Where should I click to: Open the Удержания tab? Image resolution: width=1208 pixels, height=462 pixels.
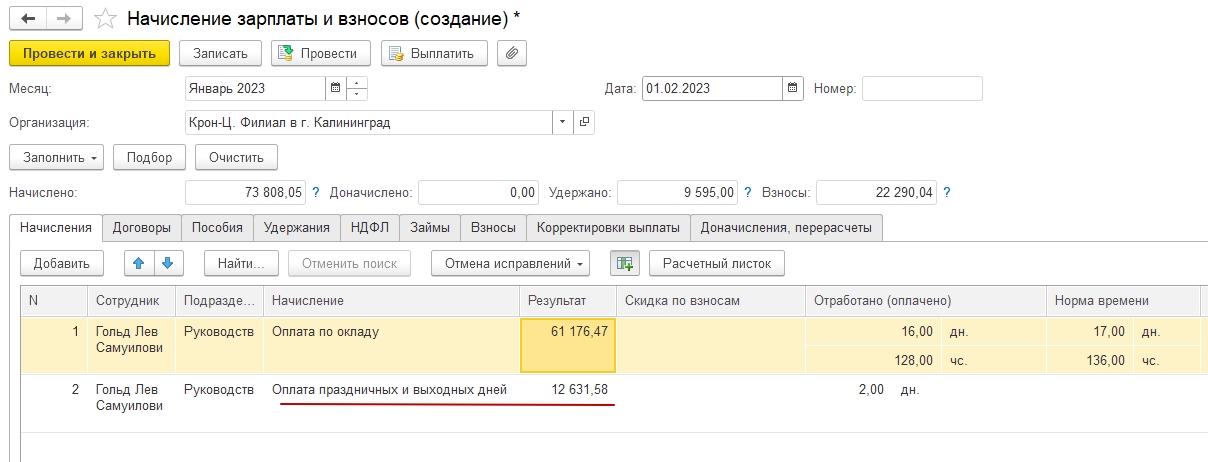coord(296,228)
